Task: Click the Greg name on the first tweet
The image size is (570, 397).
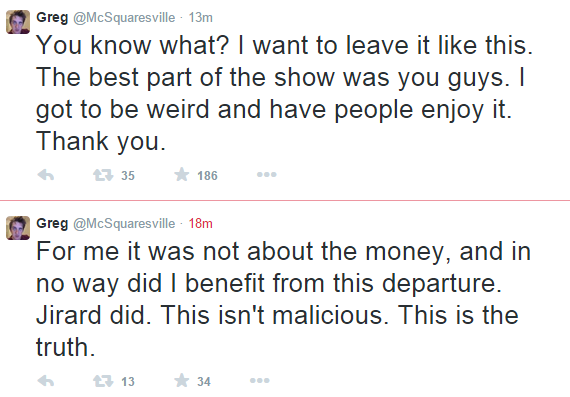Action: [52, 17]
